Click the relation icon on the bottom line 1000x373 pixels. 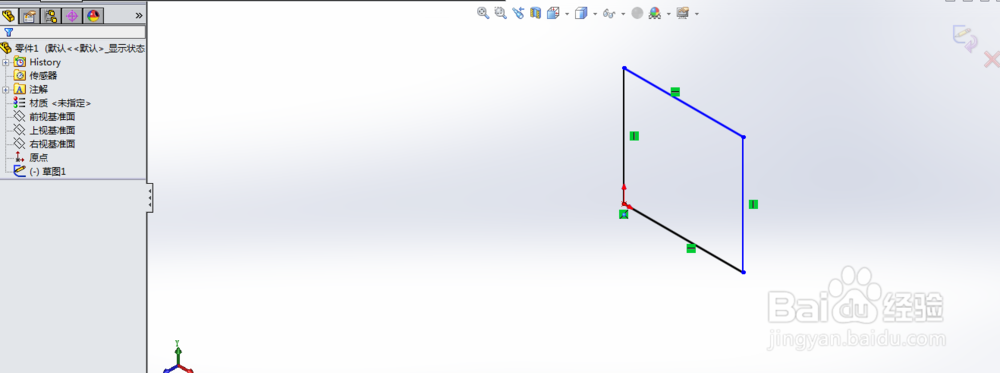[691, 248]
